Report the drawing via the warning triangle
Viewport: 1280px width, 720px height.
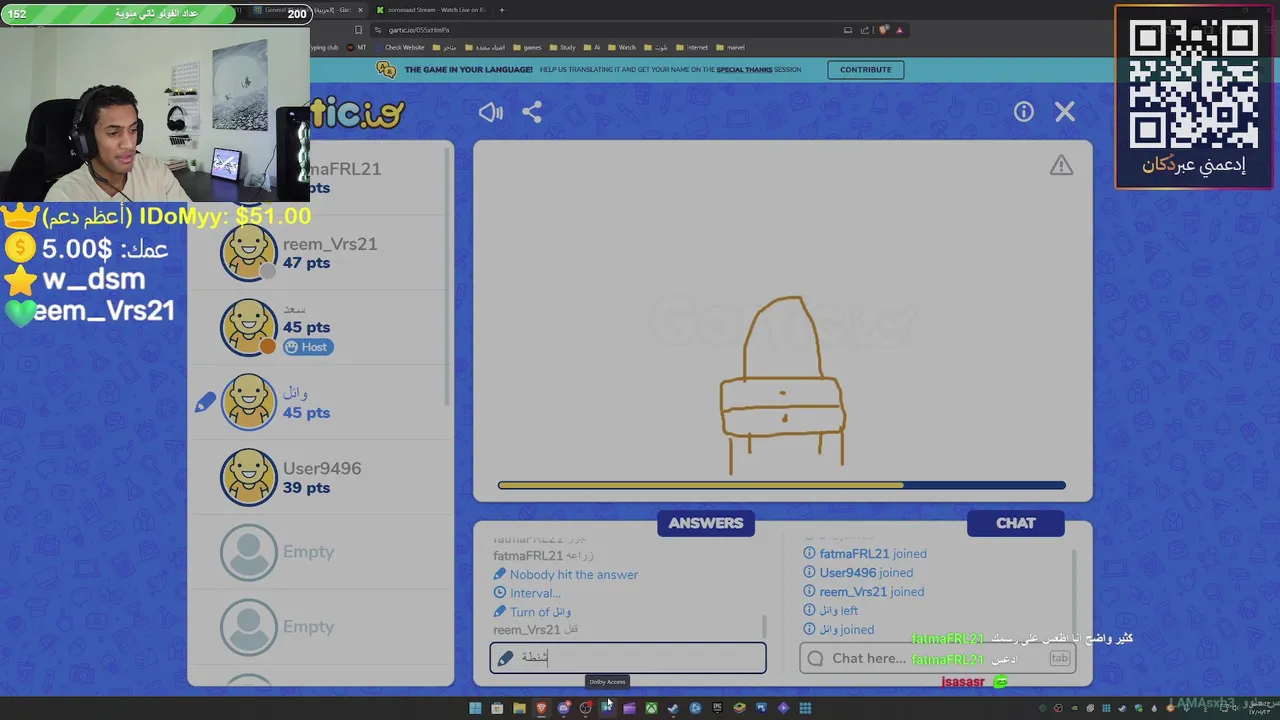pyautogui.click(x=1061, y=166)
